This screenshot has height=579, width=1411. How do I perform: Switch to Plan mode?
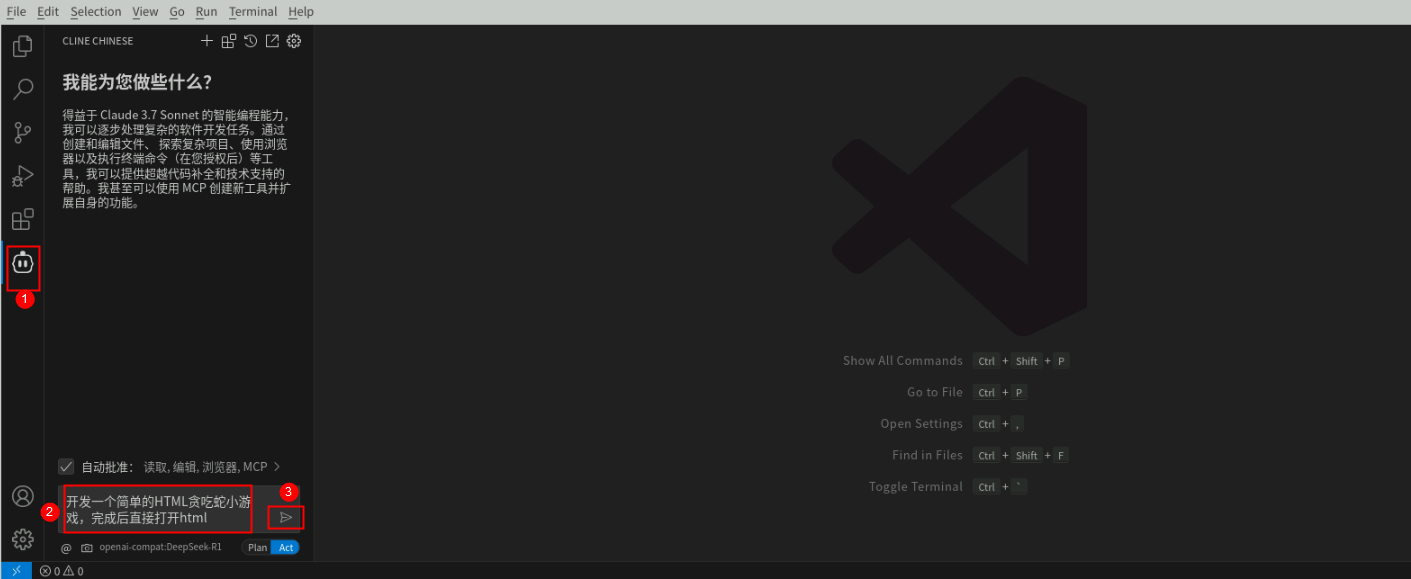pyautogui.click(x=257, y=548)
